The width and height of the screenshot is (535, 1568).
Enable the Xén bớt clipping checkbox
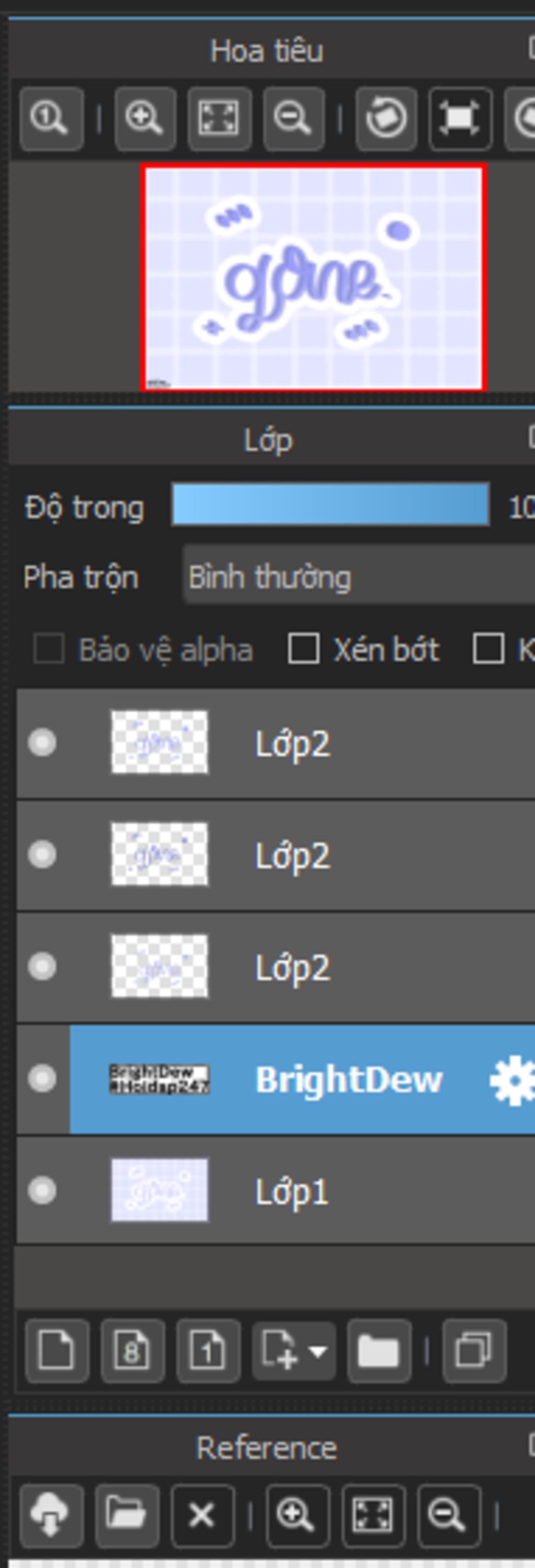coord(303,648)
